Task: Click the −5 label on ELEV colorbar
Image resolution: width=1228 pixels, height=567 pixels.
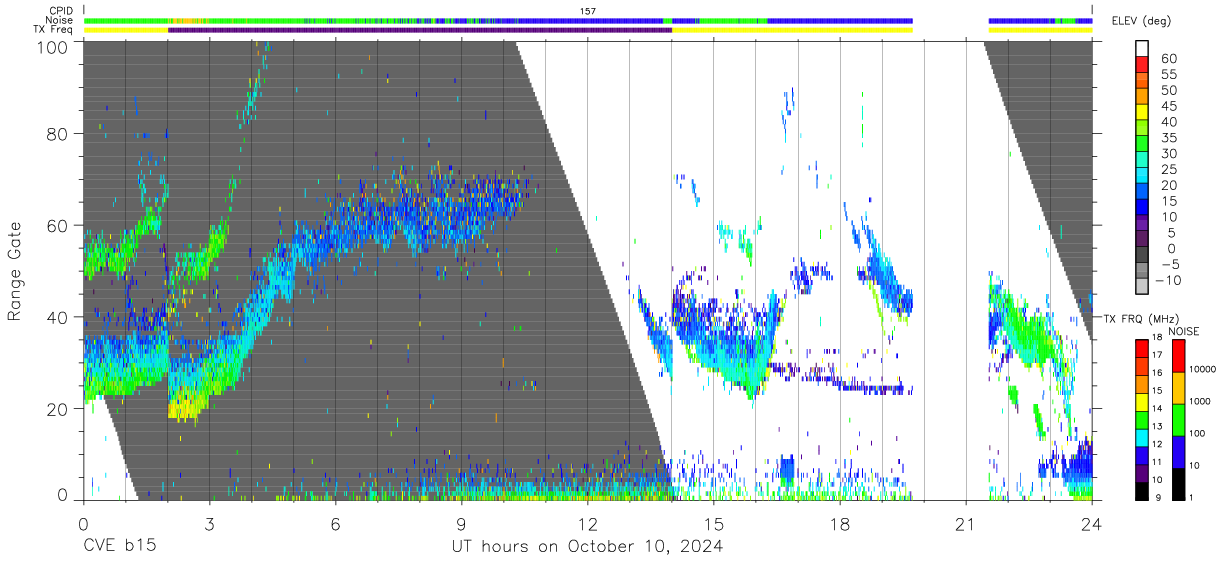Action: (x=1169, y=264)
